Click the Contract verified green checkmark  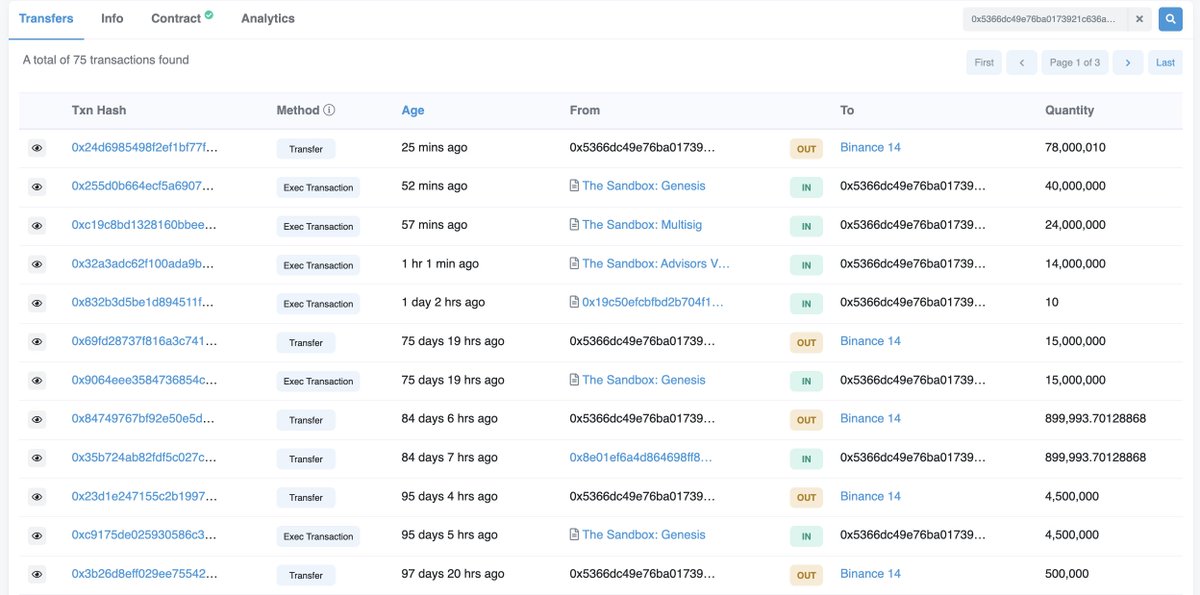point(209,15)
